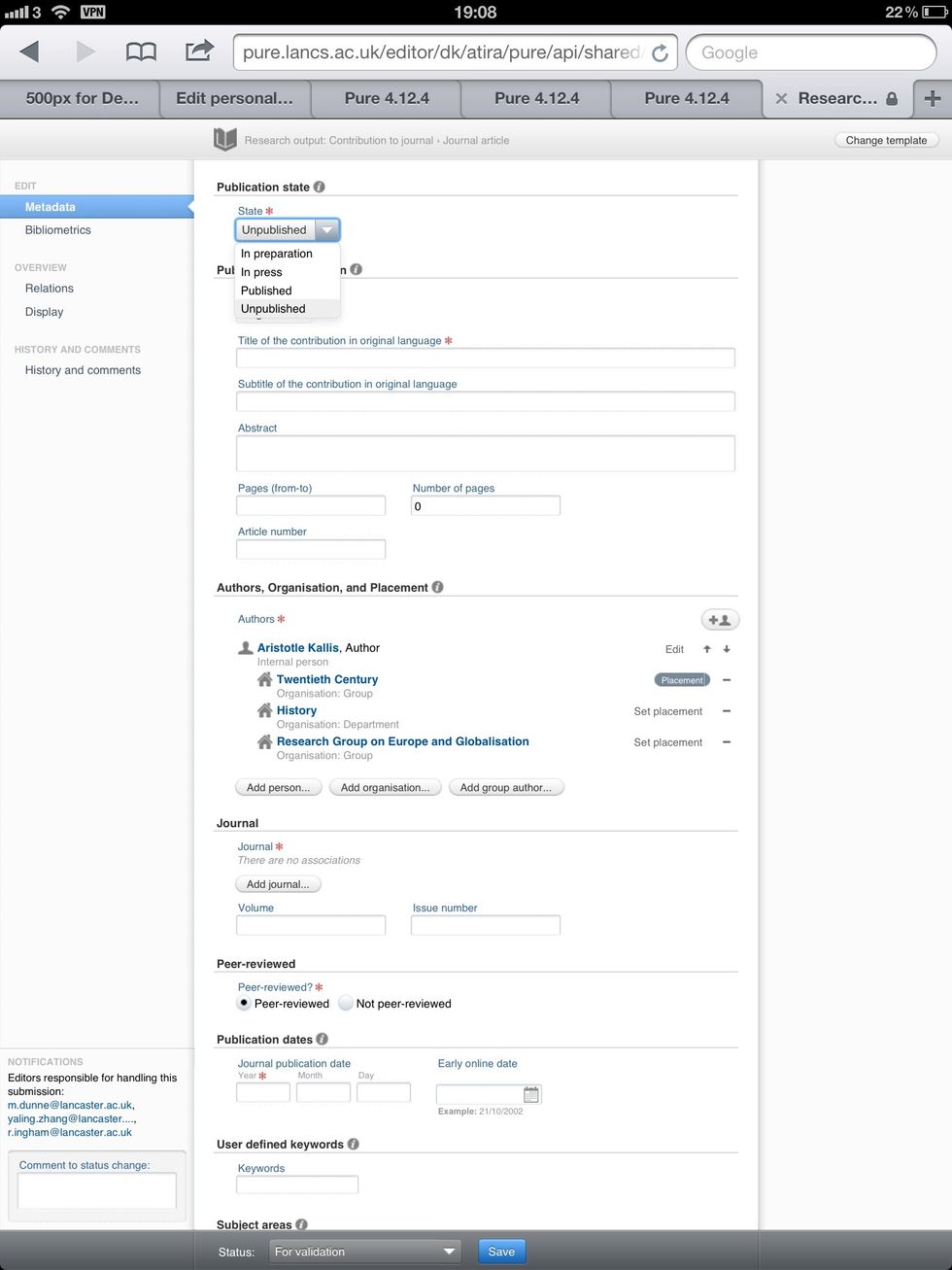Screen dimensions: 952x1270
Task: Choose Published from the State dropdown list
Action: 265,290
